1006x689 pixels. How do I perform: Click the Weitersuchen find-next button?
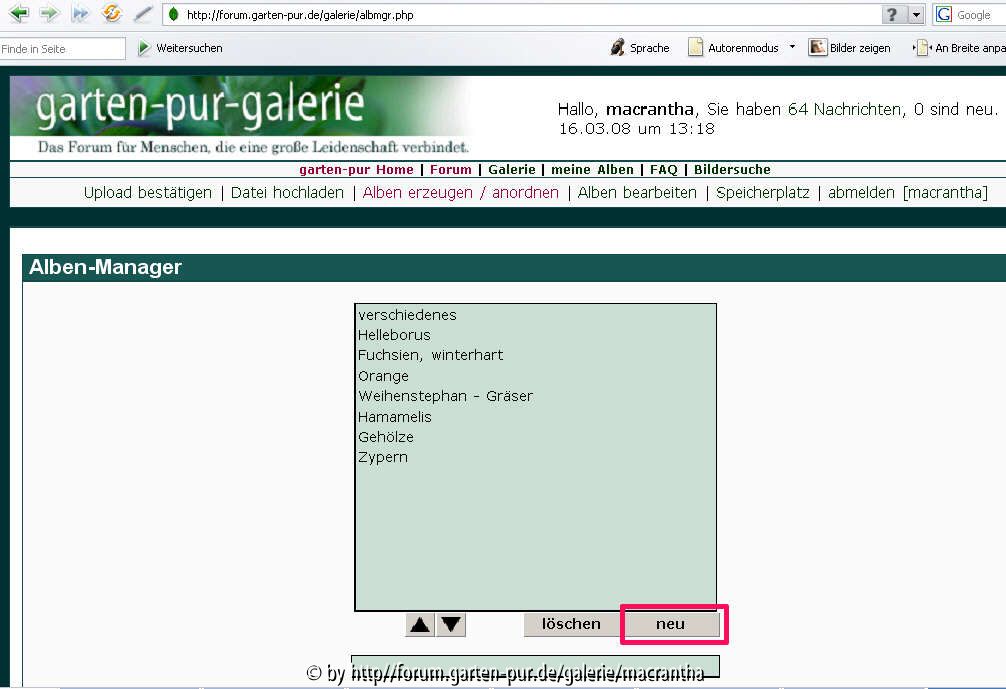coord(180,48)
